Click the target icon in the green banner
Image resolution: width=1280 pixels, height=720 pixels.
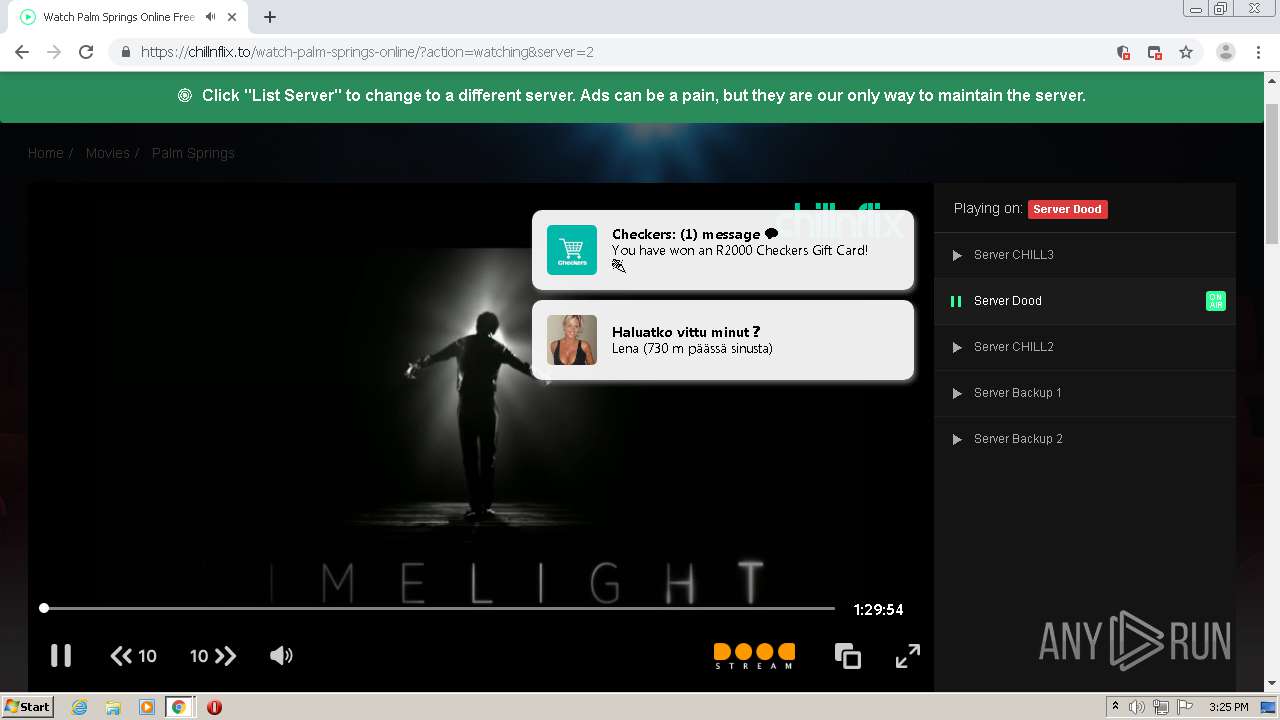click(185, 96)
